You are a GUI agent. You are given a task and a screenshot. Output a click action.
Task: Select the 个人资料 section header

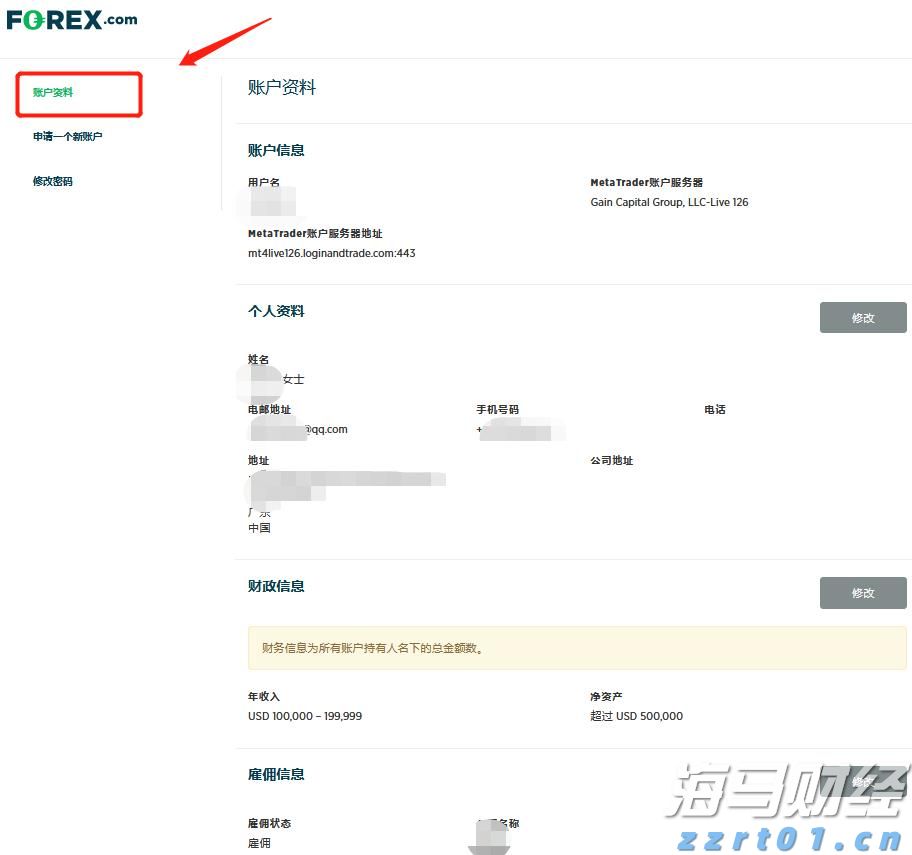pyautogui.click(x=276, y=311)
